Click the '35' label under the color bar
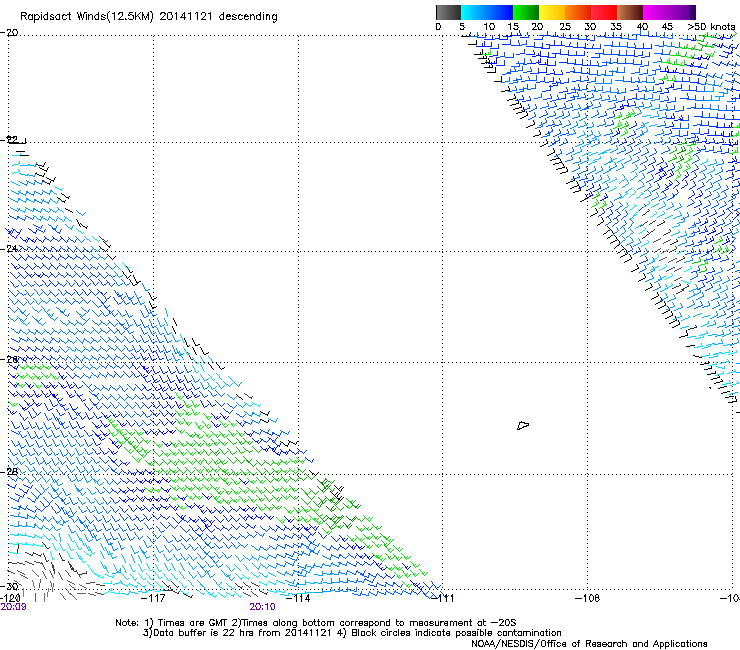 point(616,27)
